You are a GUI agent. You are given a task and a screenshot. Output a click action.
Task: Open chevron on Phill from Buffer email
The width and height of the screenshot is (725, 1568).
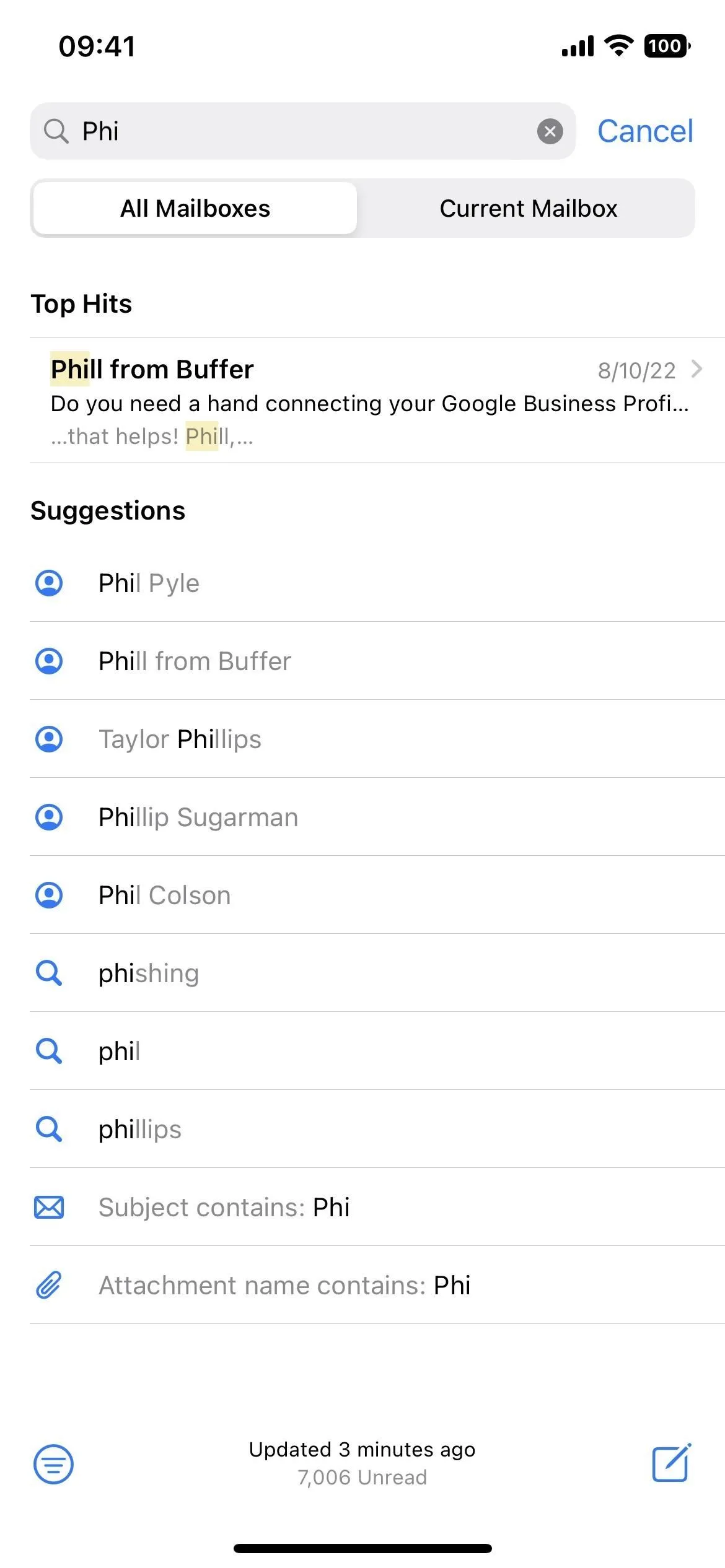tap(697, 370)
